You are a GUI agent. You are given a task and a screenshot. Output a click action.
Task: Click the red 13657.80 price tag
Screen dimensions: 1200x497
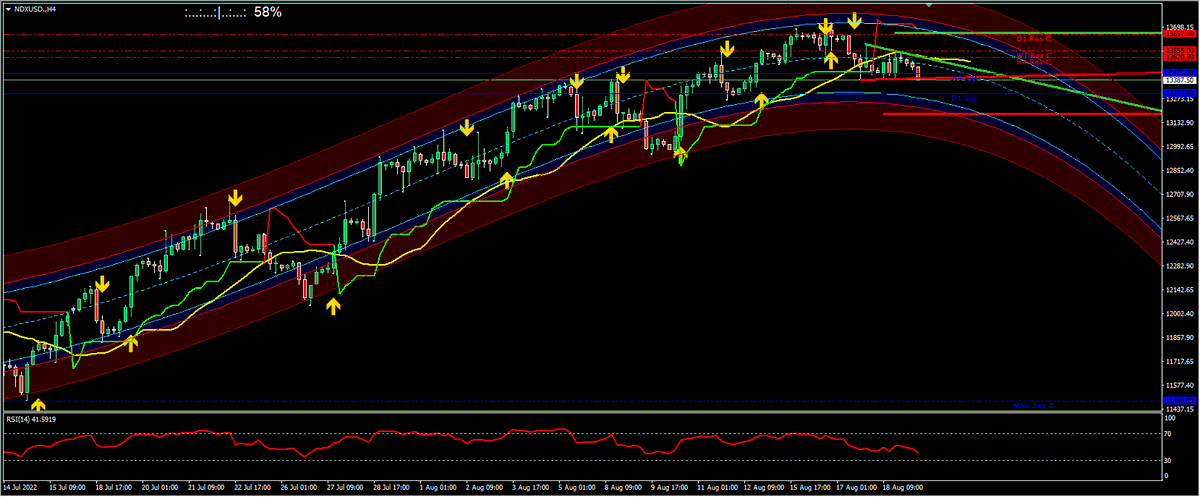(1180, 34)
